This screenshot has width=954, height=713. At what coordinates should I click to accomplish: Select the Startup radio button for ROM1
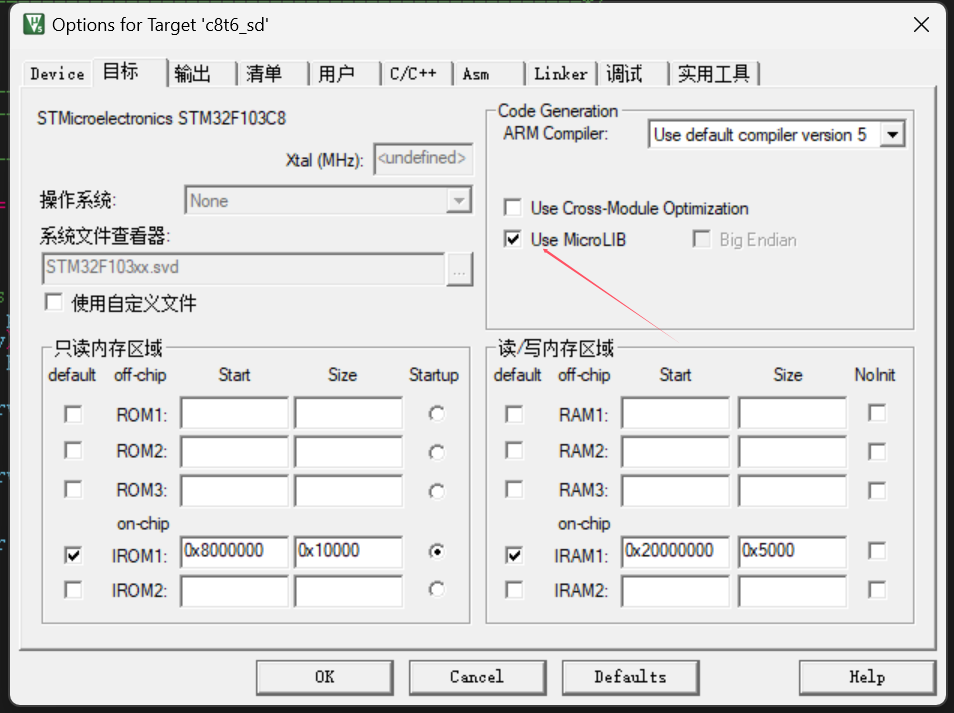pos(435,413)
